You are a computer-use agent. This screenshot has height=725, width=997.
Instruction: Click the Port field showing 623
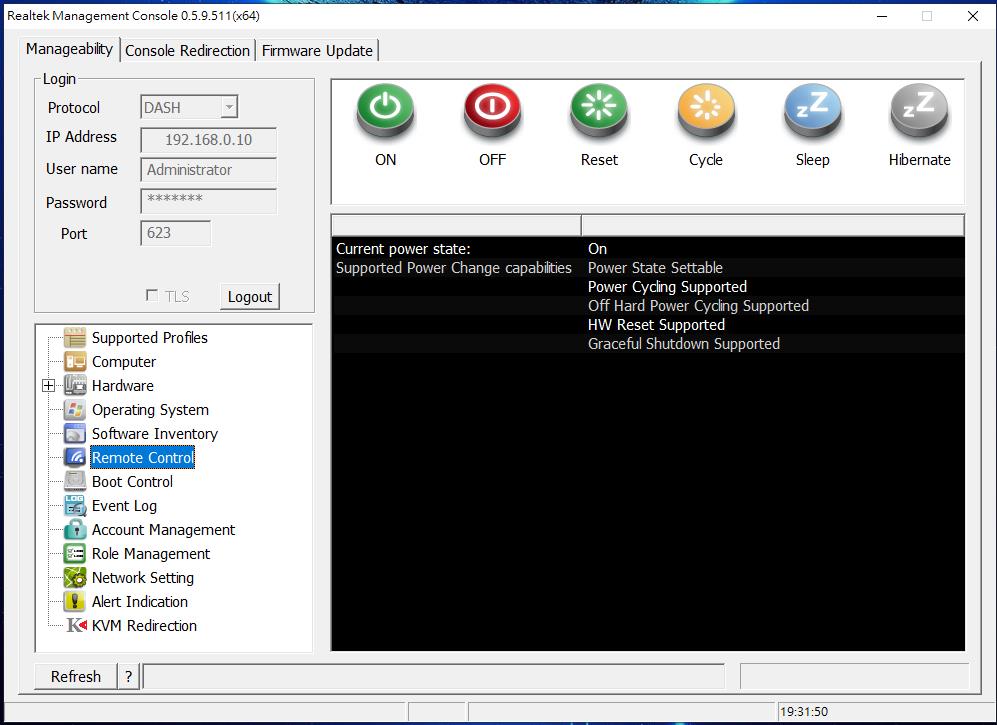175,233
